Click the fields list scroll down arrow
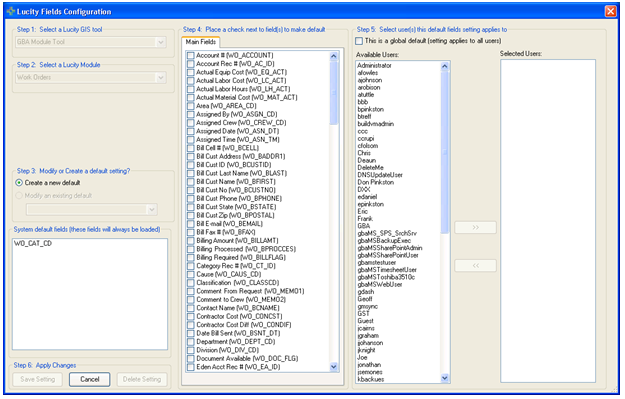 [334, 367]
